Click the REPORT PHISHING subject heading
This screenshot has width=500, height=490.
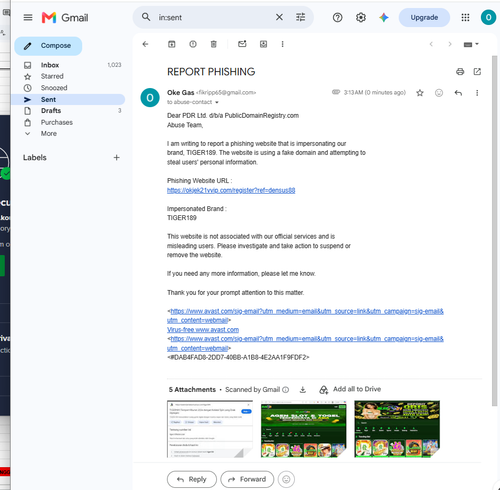(211, 72)
